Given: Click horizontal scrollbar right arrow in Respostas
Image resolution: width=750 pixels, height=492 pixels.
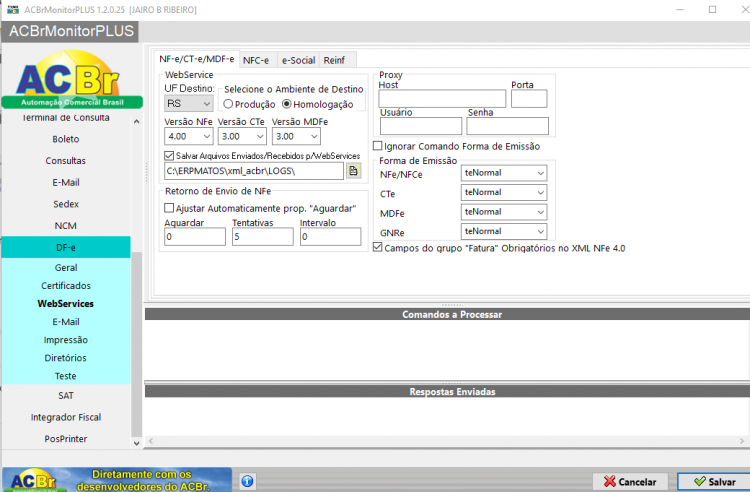Looking at the screenshot, I should [742, 441].
